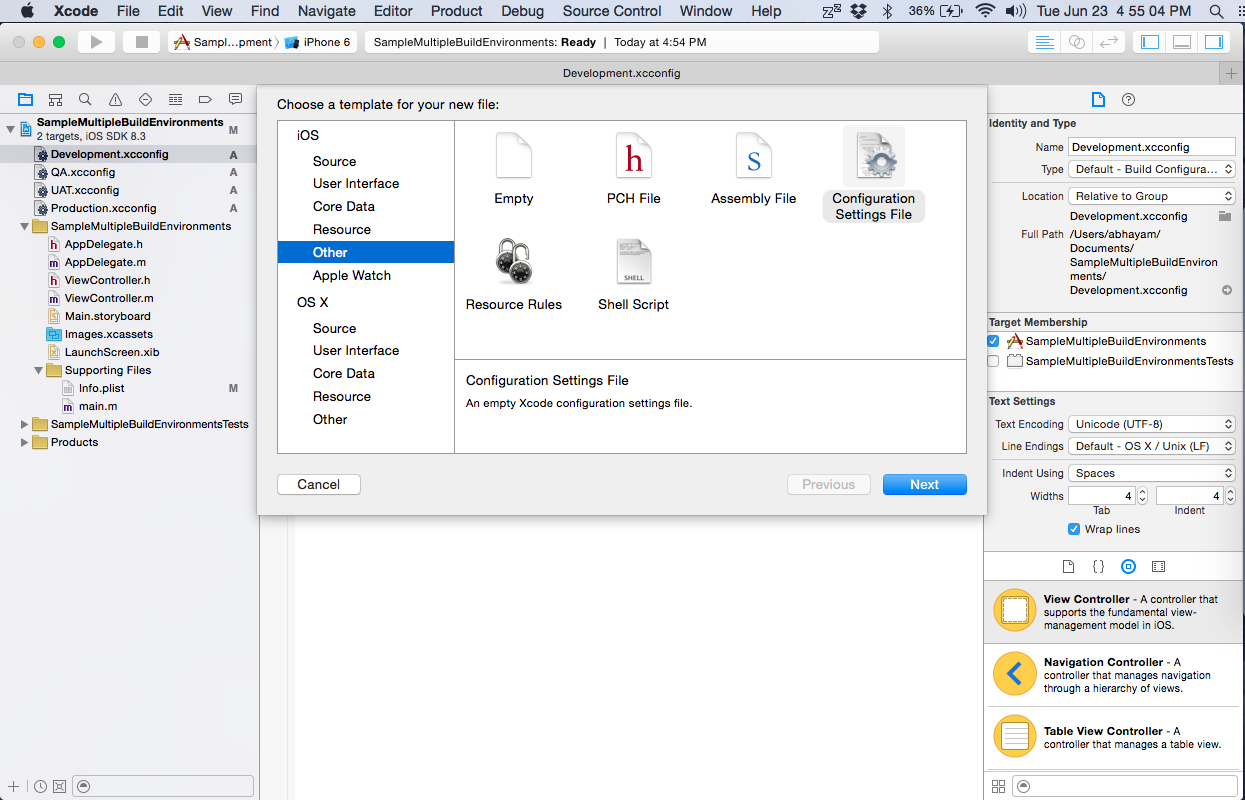Open the Text Encoding dropdown

1152,424
